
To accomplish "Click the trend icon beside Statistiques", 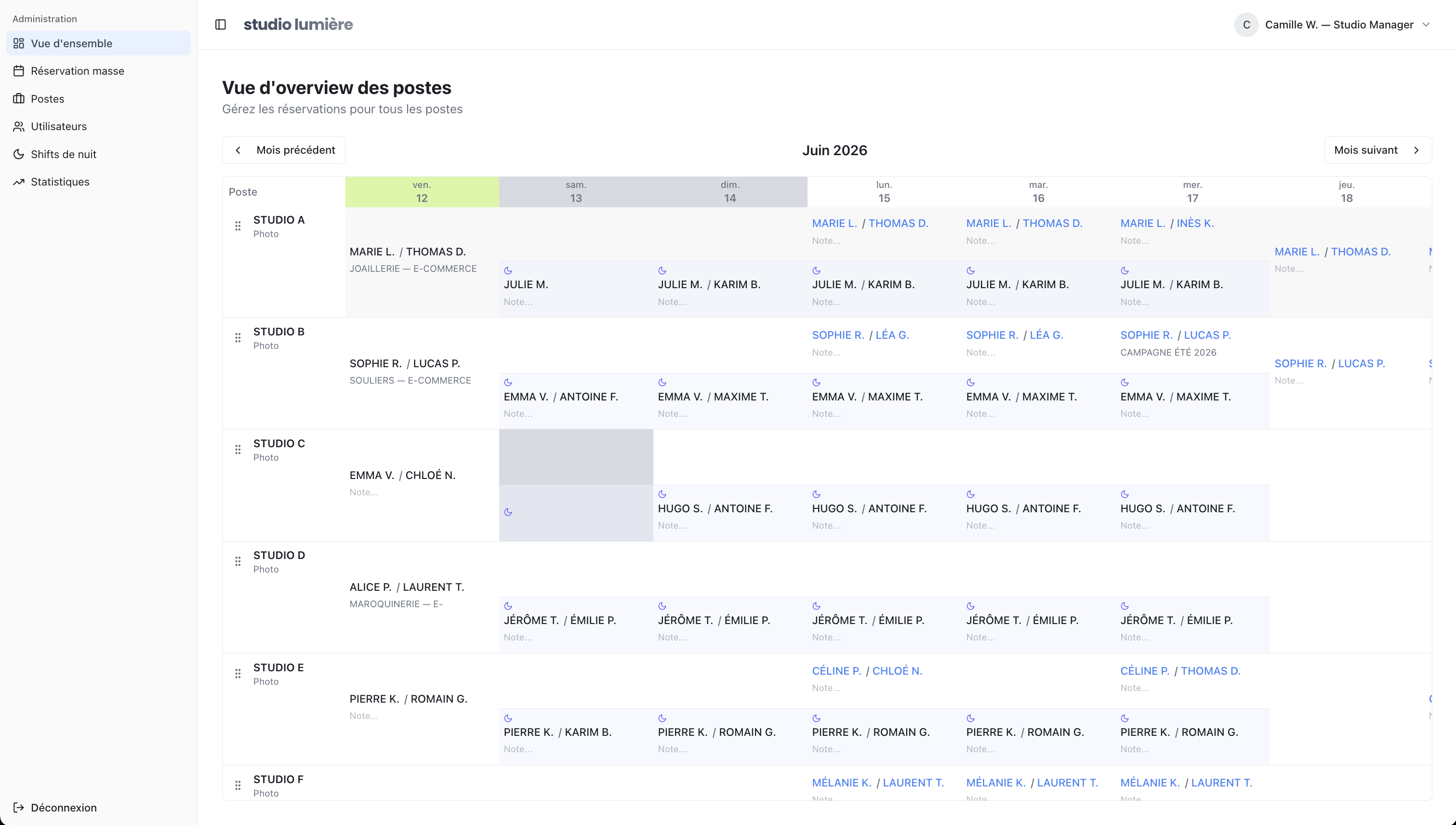I will point(19,182).
